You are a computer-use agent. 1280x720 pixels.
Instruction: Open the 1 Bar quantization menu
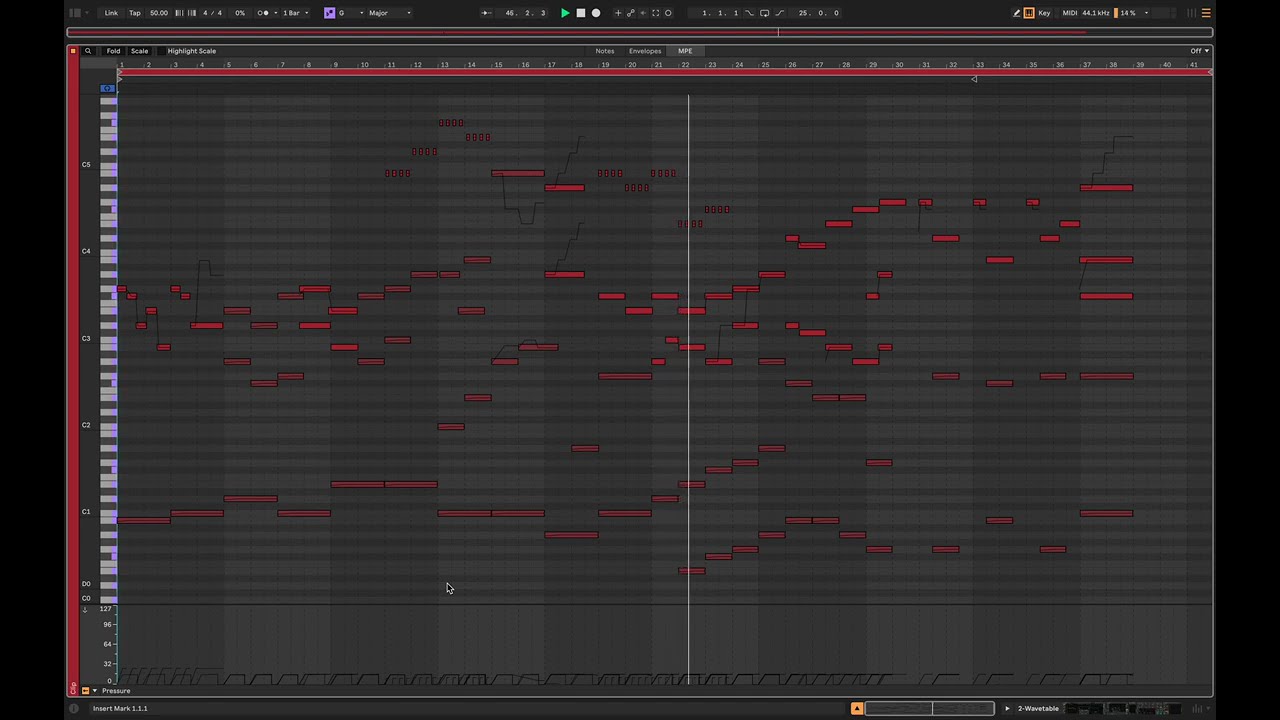pos(295,13)
